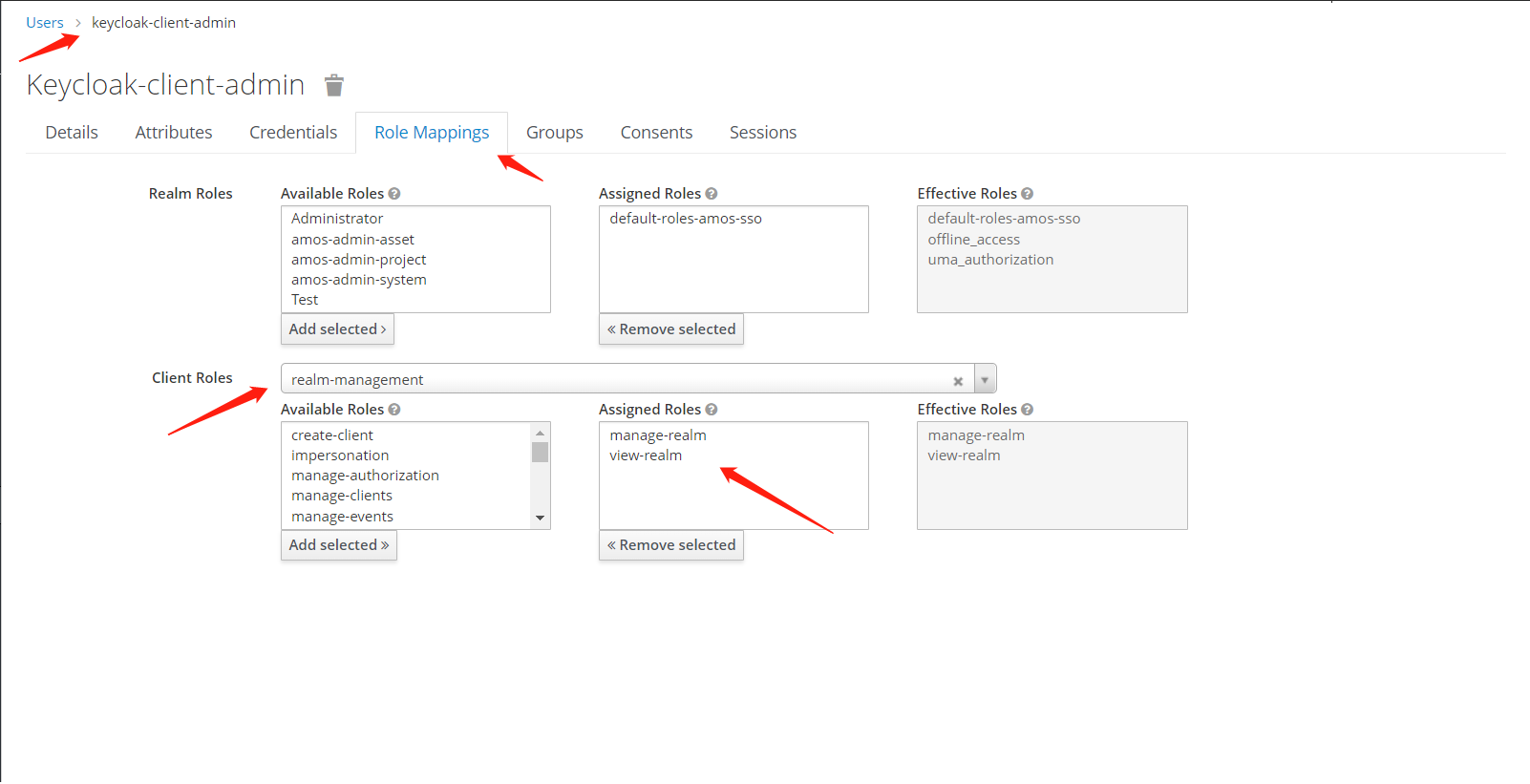Click Add selected under Realm Roles
This screenshot has width=1530, height=784.
[x=337, y=329]
